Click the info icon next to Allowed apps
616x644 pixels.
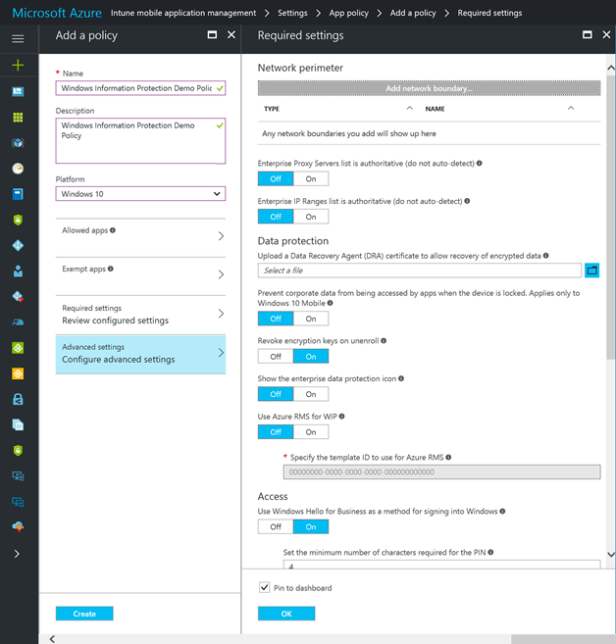(x=112, y=230)
